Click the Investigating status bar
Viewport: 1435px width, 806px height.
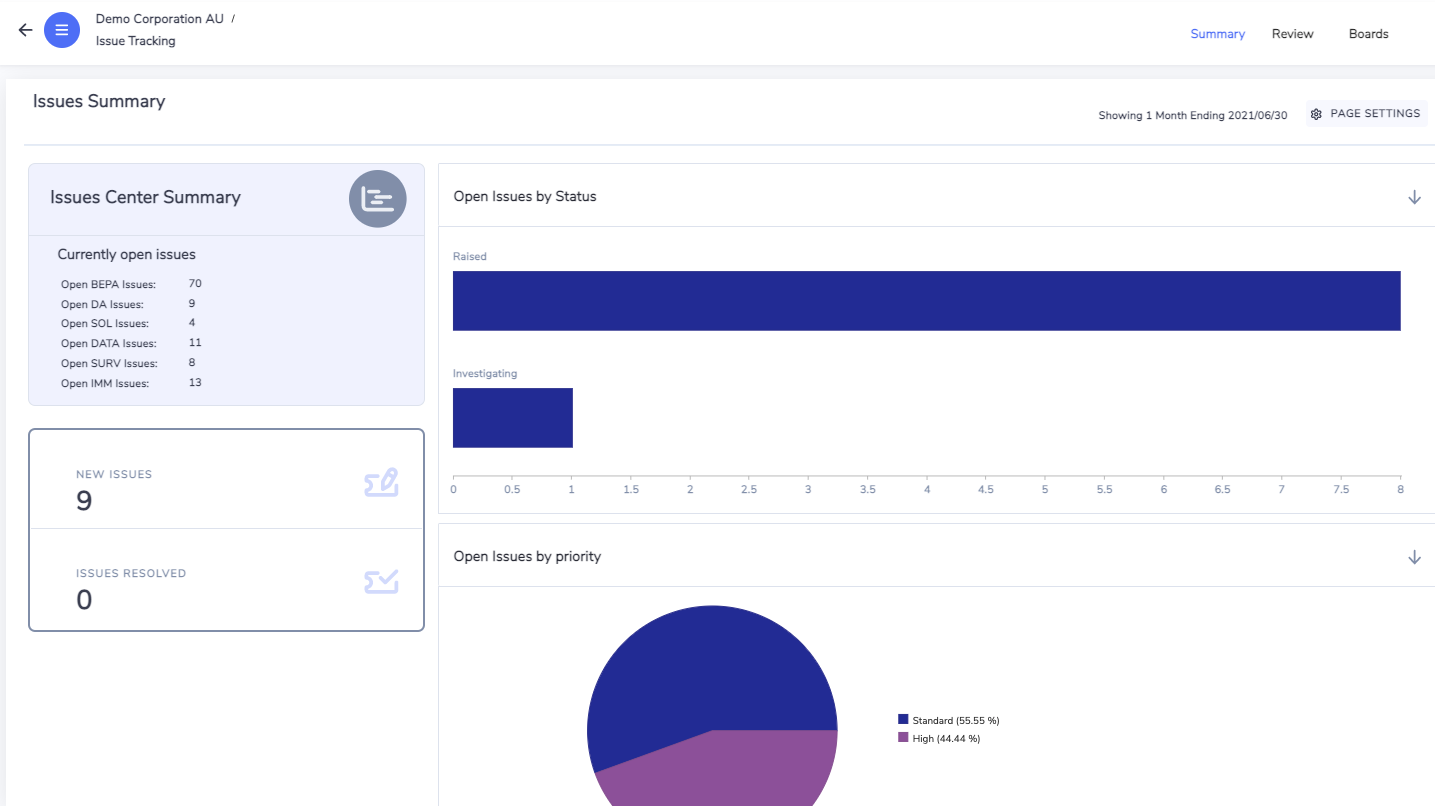tap(513, 417)
